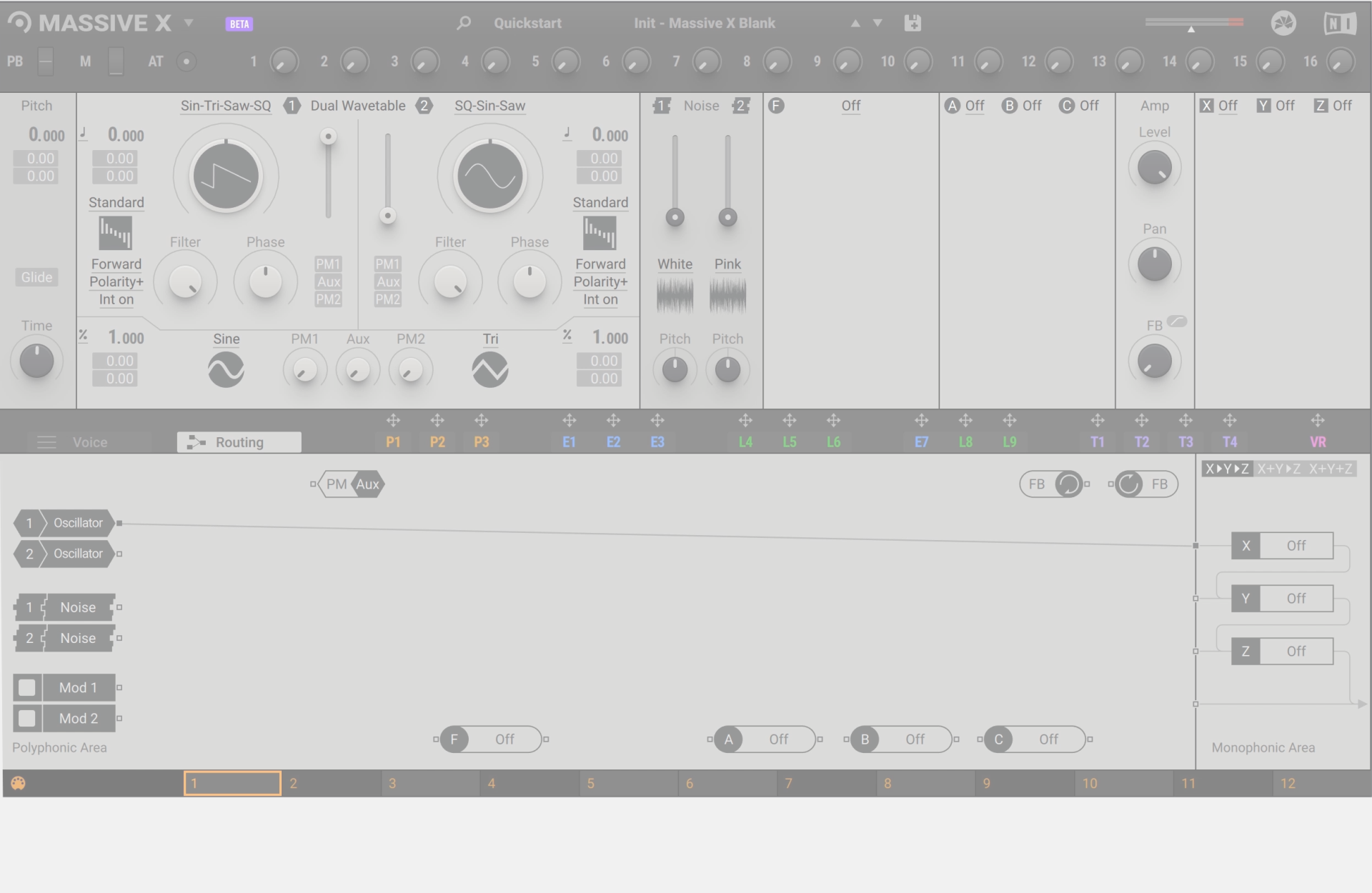Click the routing Y Off module
1372x893 pixels.
point(1282,599)
